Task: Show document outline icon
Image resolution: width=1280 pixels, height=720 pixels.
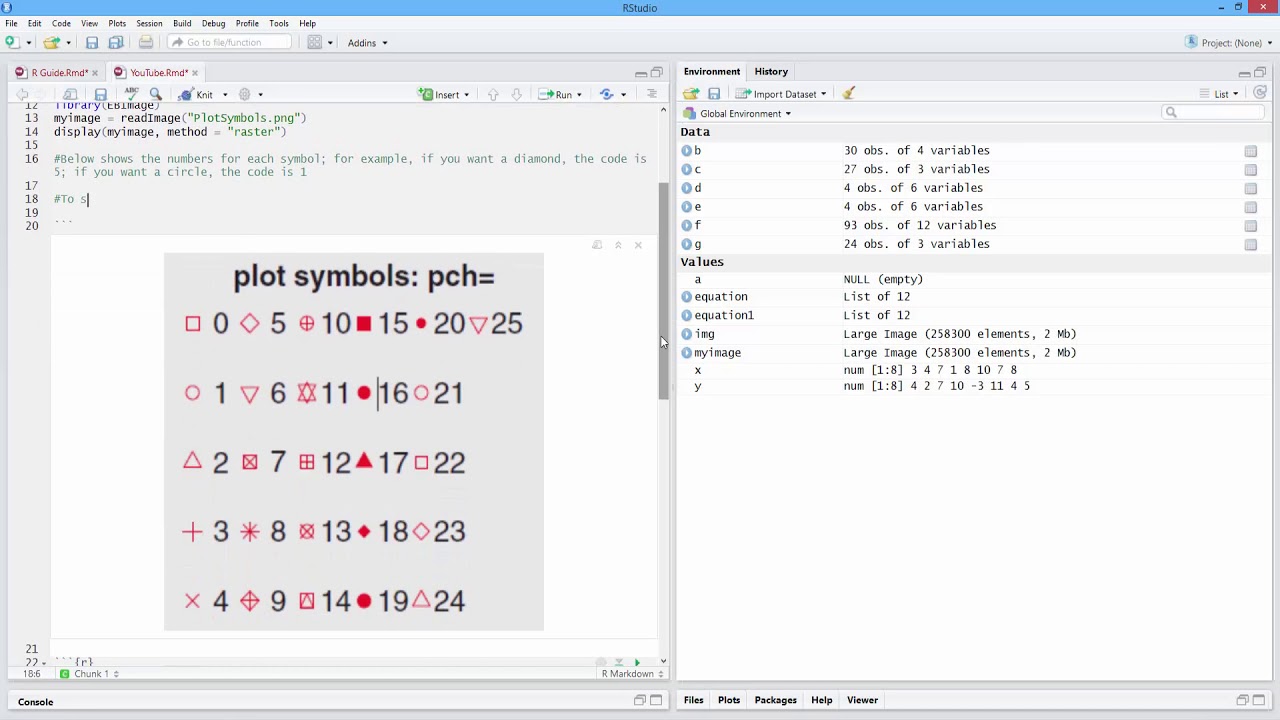Action: pyautogui.click(x=652, y=94)
